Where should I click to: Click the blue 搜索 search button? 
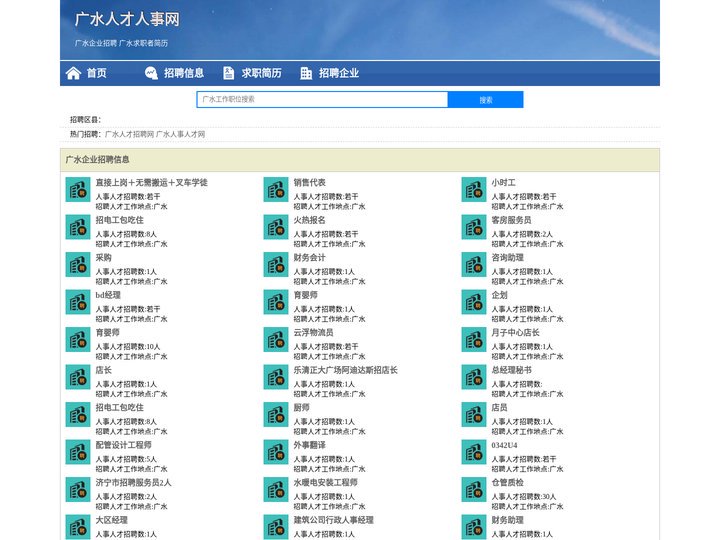pyautogui.click(x=485, y=100)
